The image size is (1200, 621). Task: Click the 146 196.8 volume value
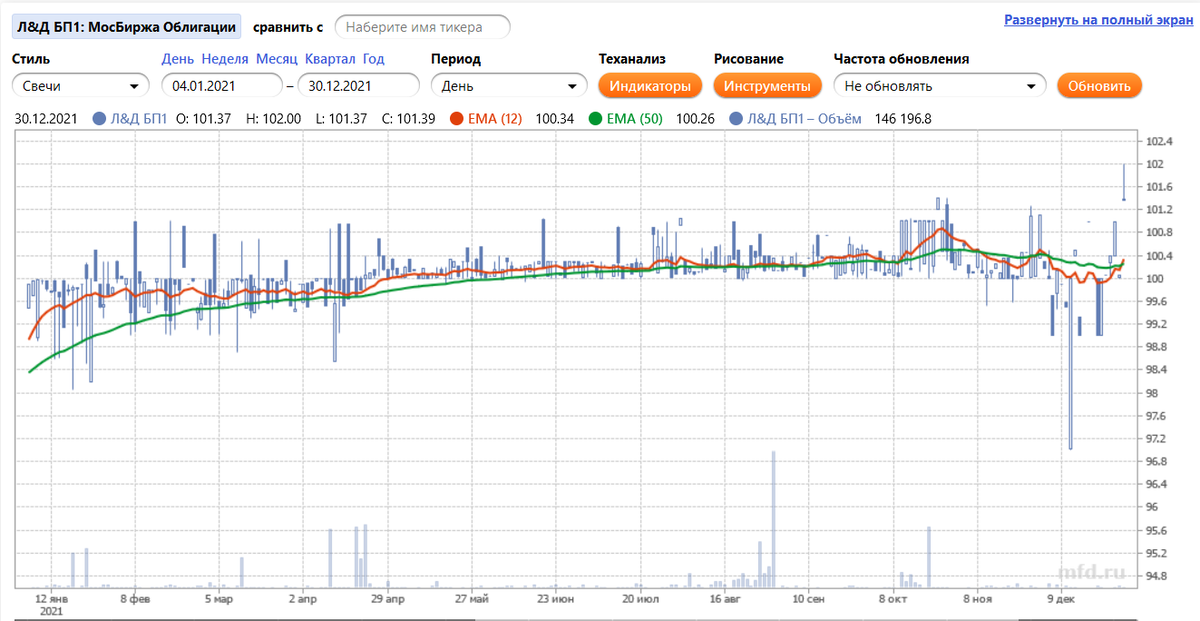point(903,119)
